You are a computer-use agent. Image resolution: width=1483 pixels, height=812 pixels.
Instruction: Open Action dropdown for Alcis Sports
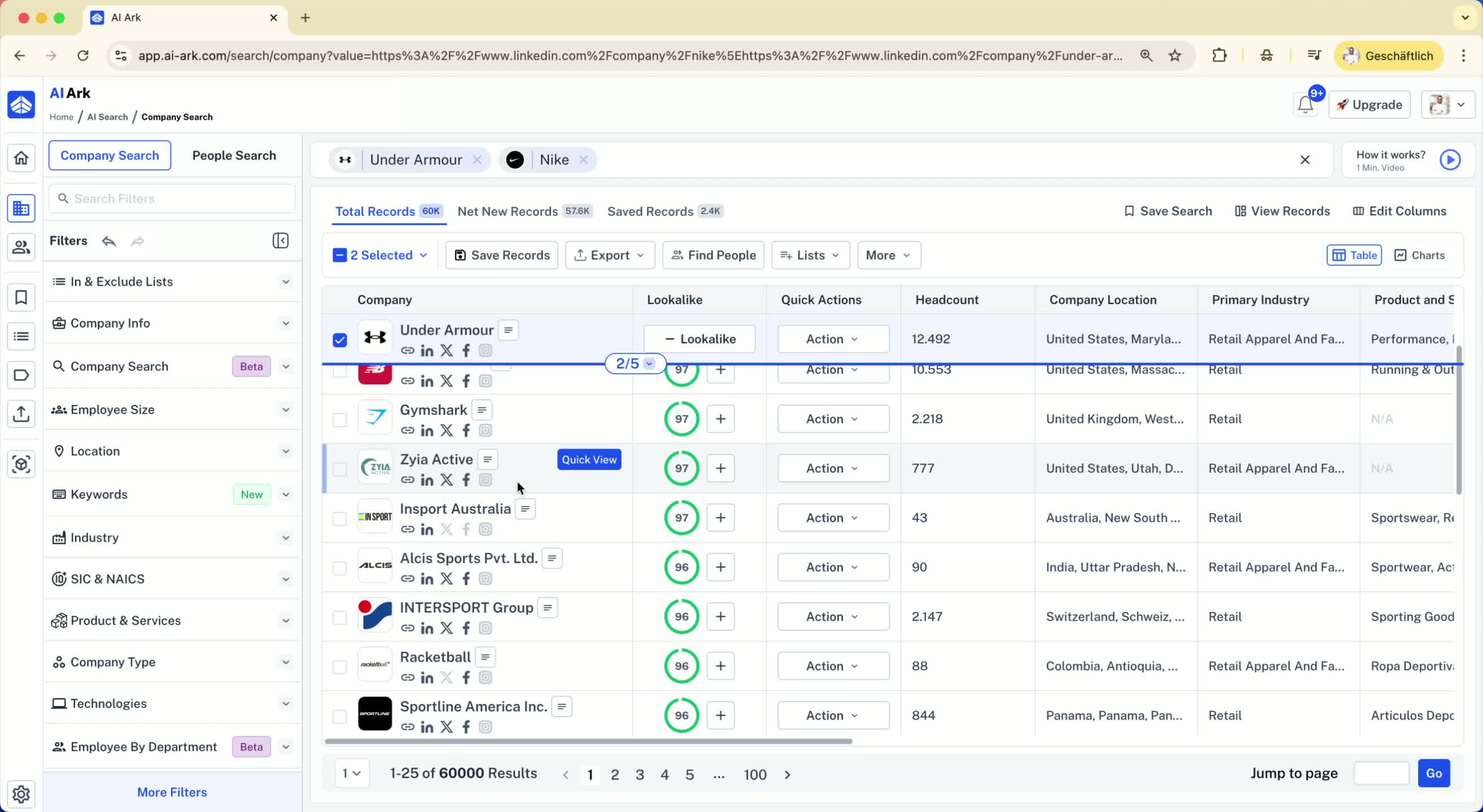pos(832,567)
